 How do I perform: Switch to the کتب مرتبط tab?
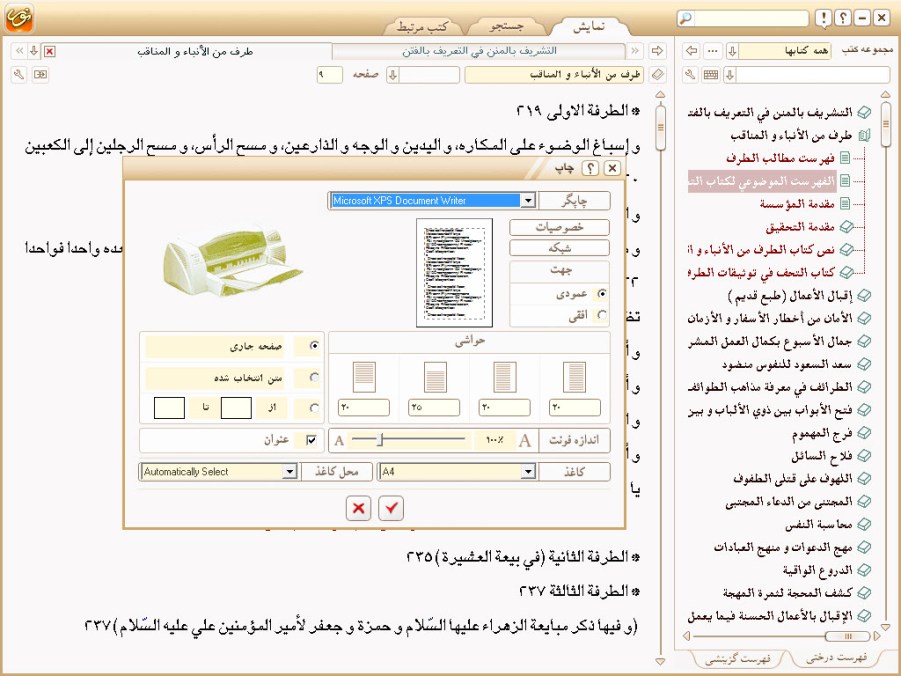tap(422, 26)
